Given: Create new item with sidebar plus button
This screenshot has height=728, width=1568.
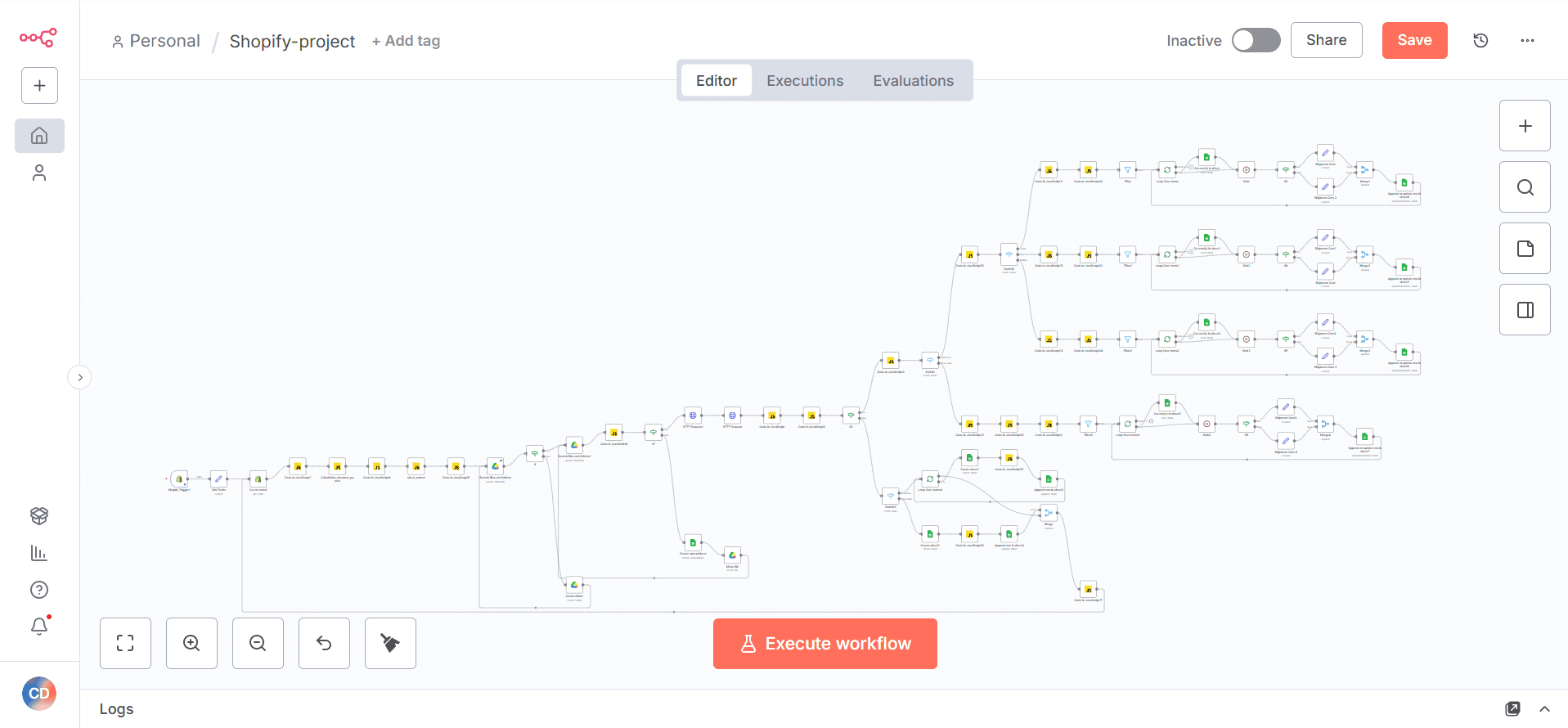Looking at the screenshot, I should point(39,85).
